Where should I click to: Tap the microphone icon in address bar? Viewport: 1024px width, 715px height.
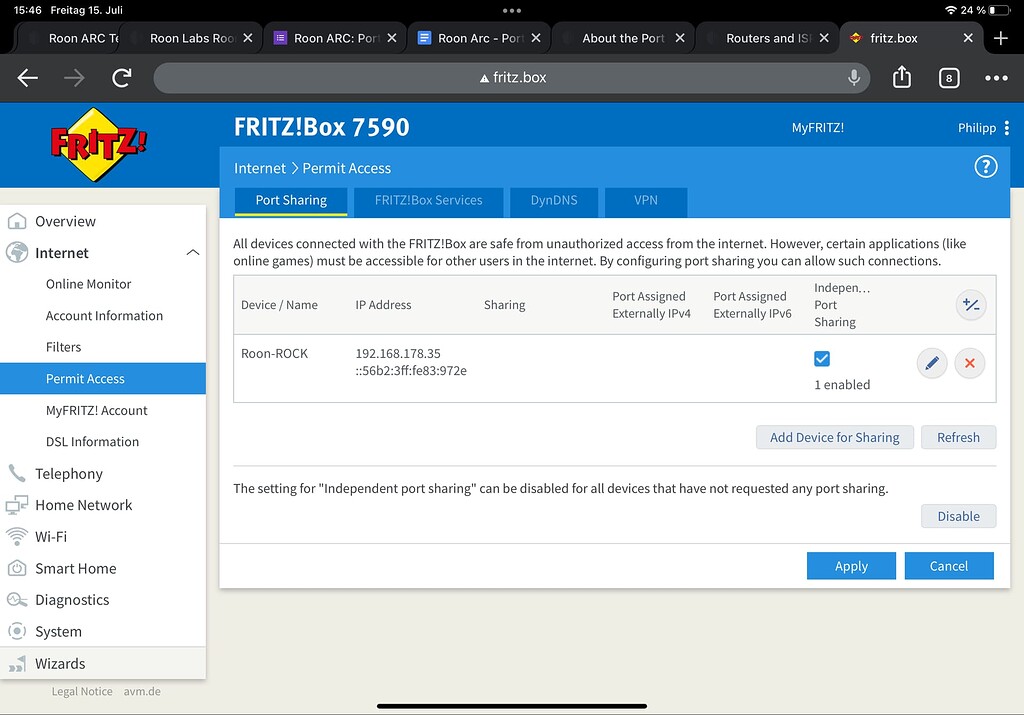pyautogui.click(x=854, y=78)
